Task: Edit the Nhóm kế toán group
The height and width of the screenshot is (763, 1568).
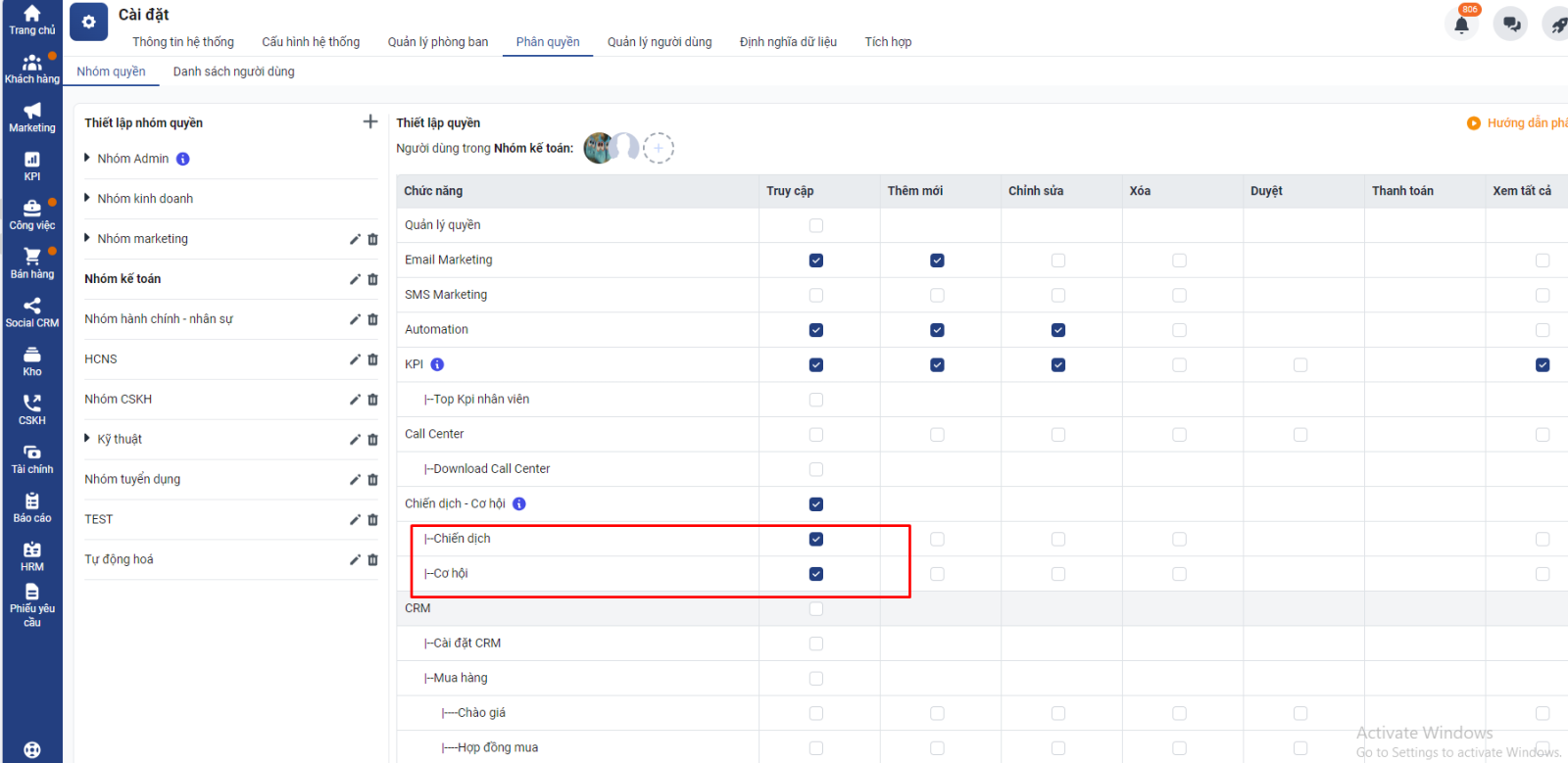Action: pyautogui.click(x=355, y=279)
